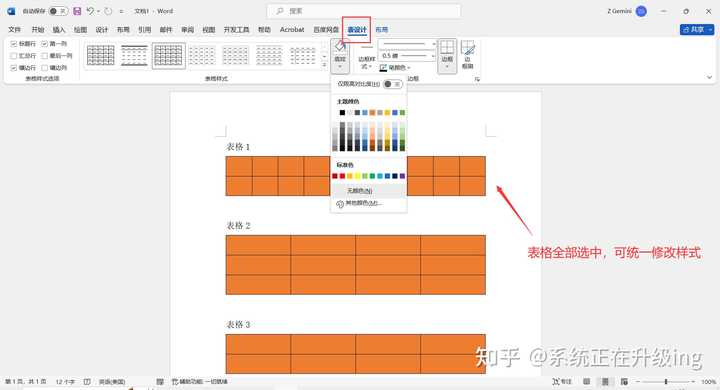Expand the table styles gallery more arrow
Viewport: 720px width, 390px height.
pyautogui.click(x=324, y=66)
